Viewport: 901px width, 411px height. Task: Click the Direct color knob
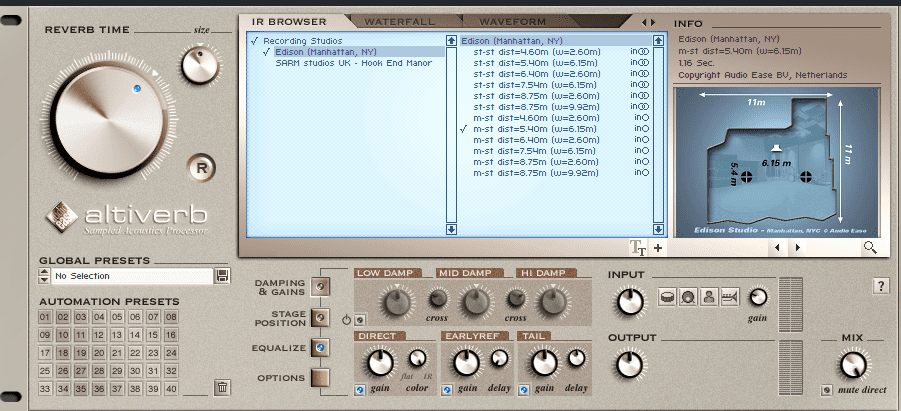(x=418, y=359)
